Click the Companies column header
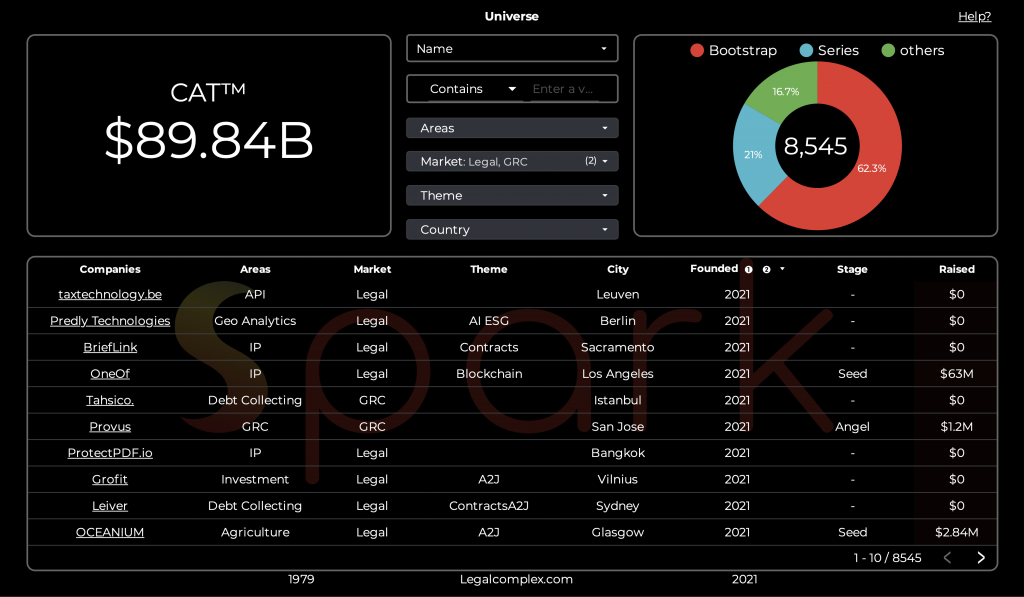Viewport: 1024px width, 597px height. pos(110,269)
